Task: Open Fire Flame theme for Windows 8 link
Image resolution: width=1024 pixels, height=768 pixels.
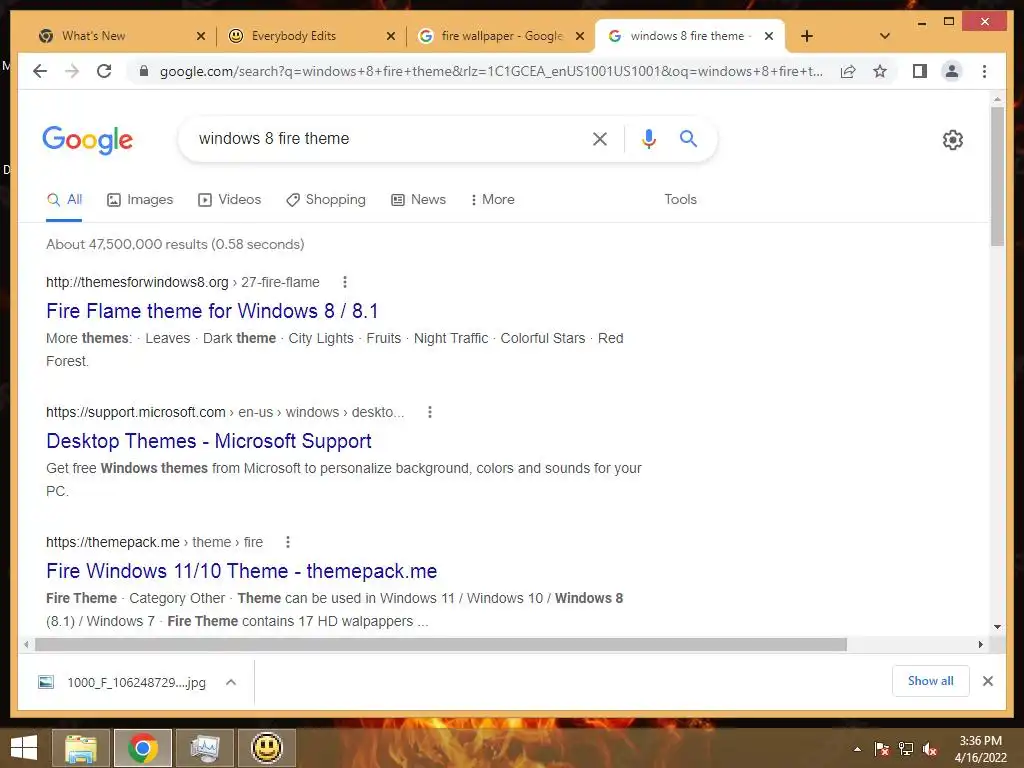Action: point(212,311)
